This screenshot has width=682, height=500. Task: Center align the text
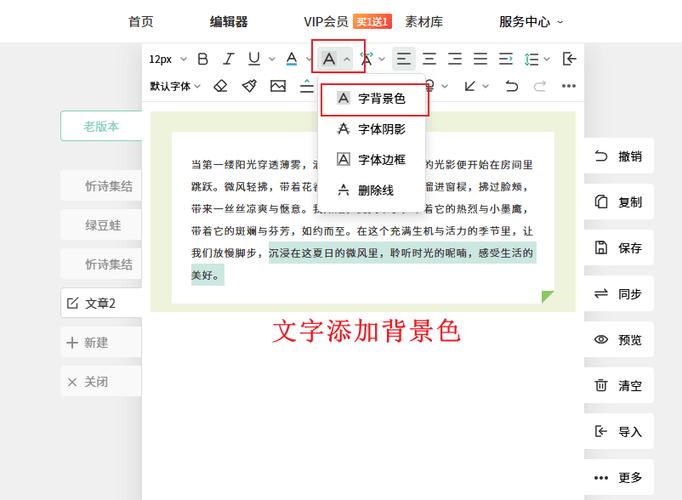[x=429, y=59]
